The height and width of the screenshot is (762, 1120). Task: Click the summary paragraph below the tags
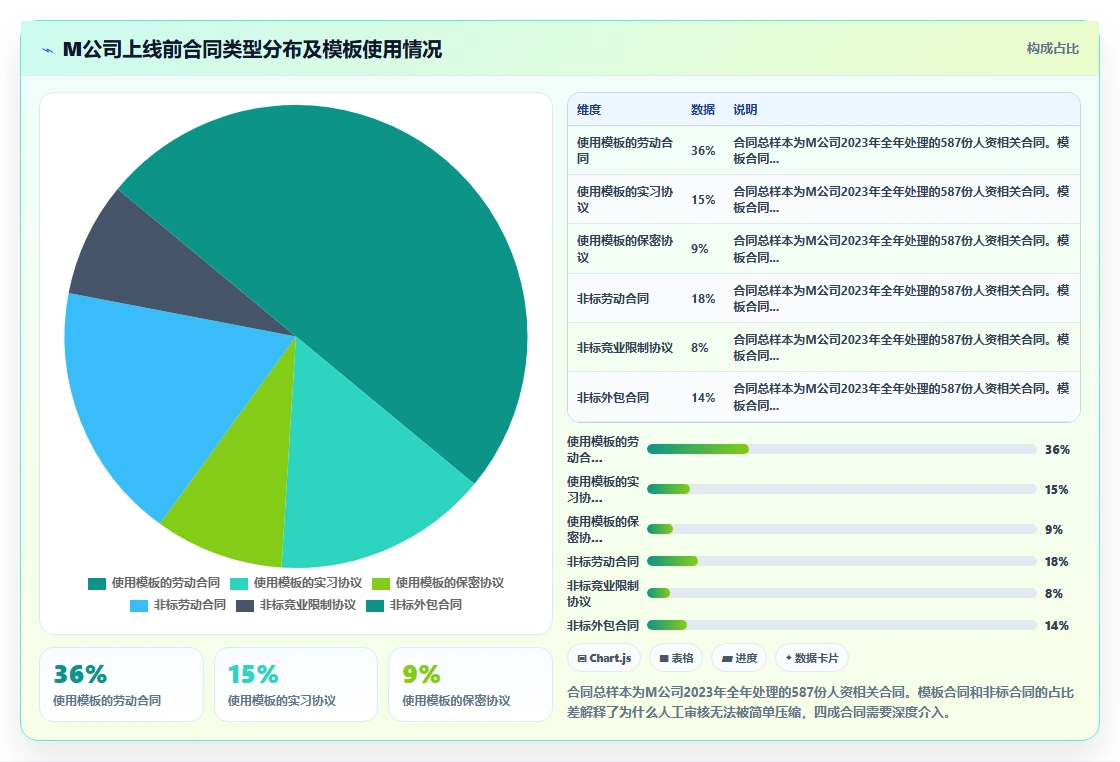(820, 702)
